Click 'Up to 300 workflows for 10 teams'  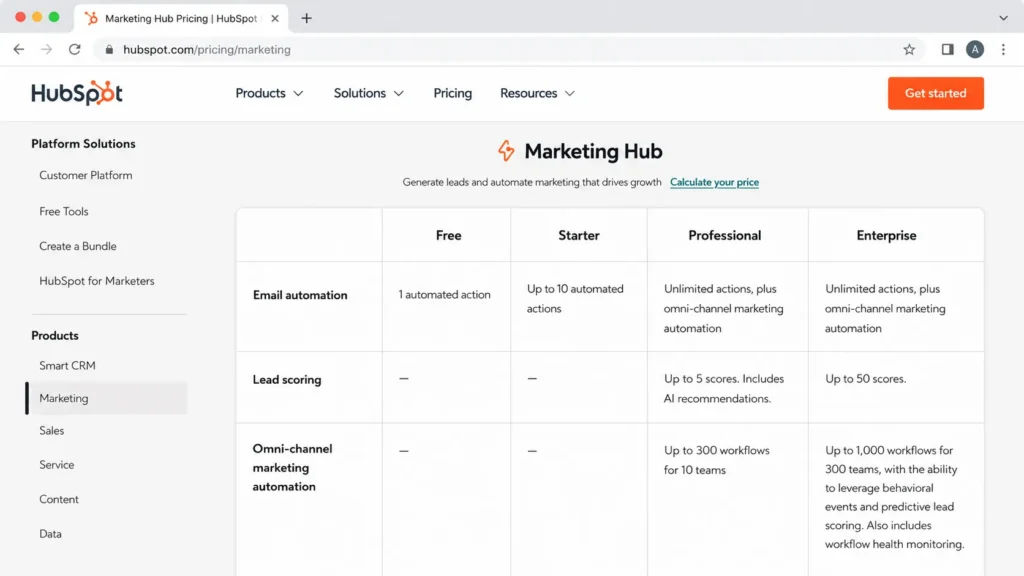(716, 460)
